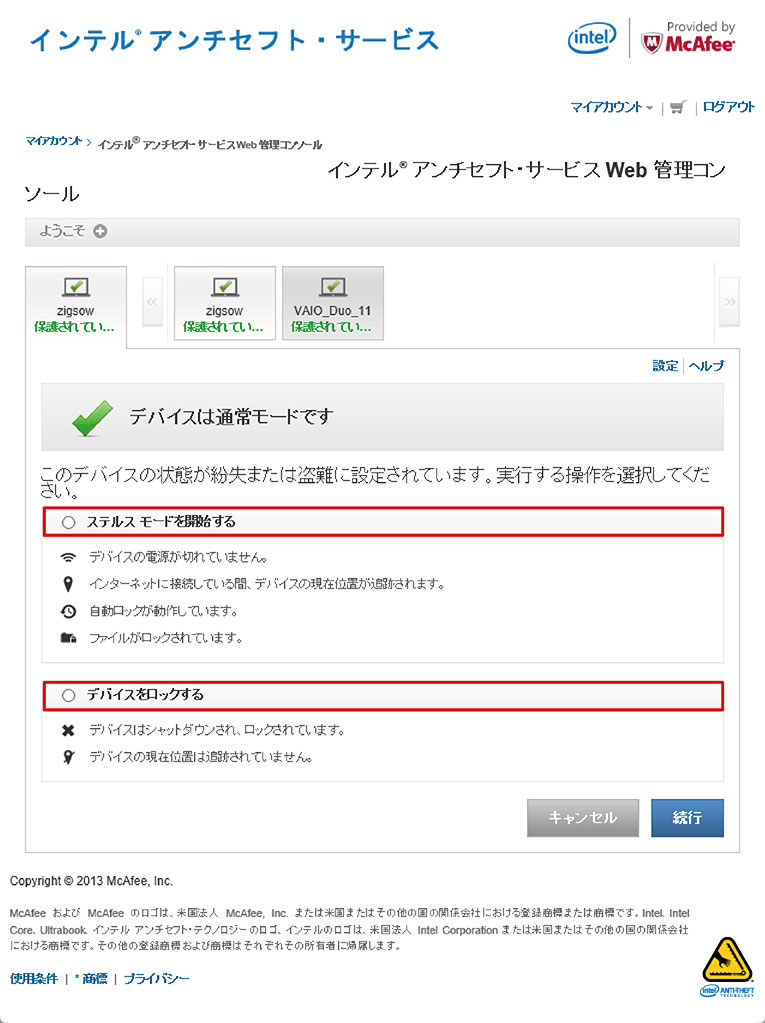Click the shopping cart icon
Image resolution: width=765 pixels, height=1023 pixels.
point(678,107)
